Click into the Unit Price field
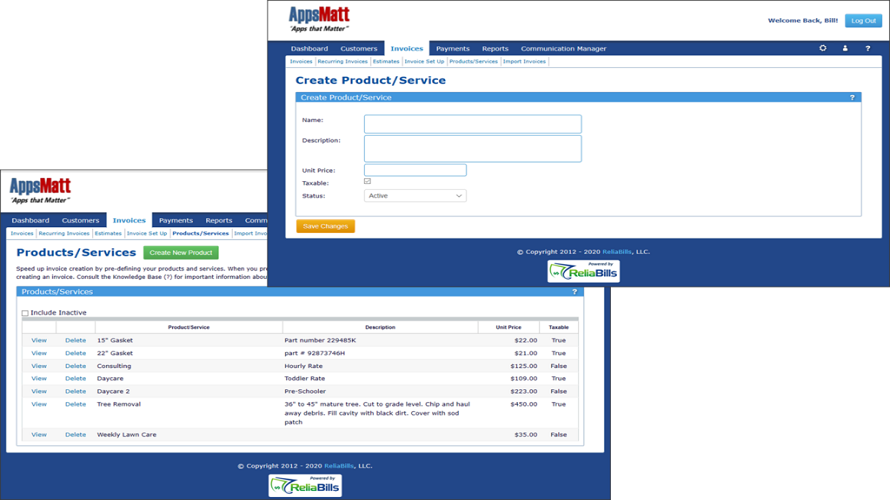890x500 pixels. pos(415,170)
